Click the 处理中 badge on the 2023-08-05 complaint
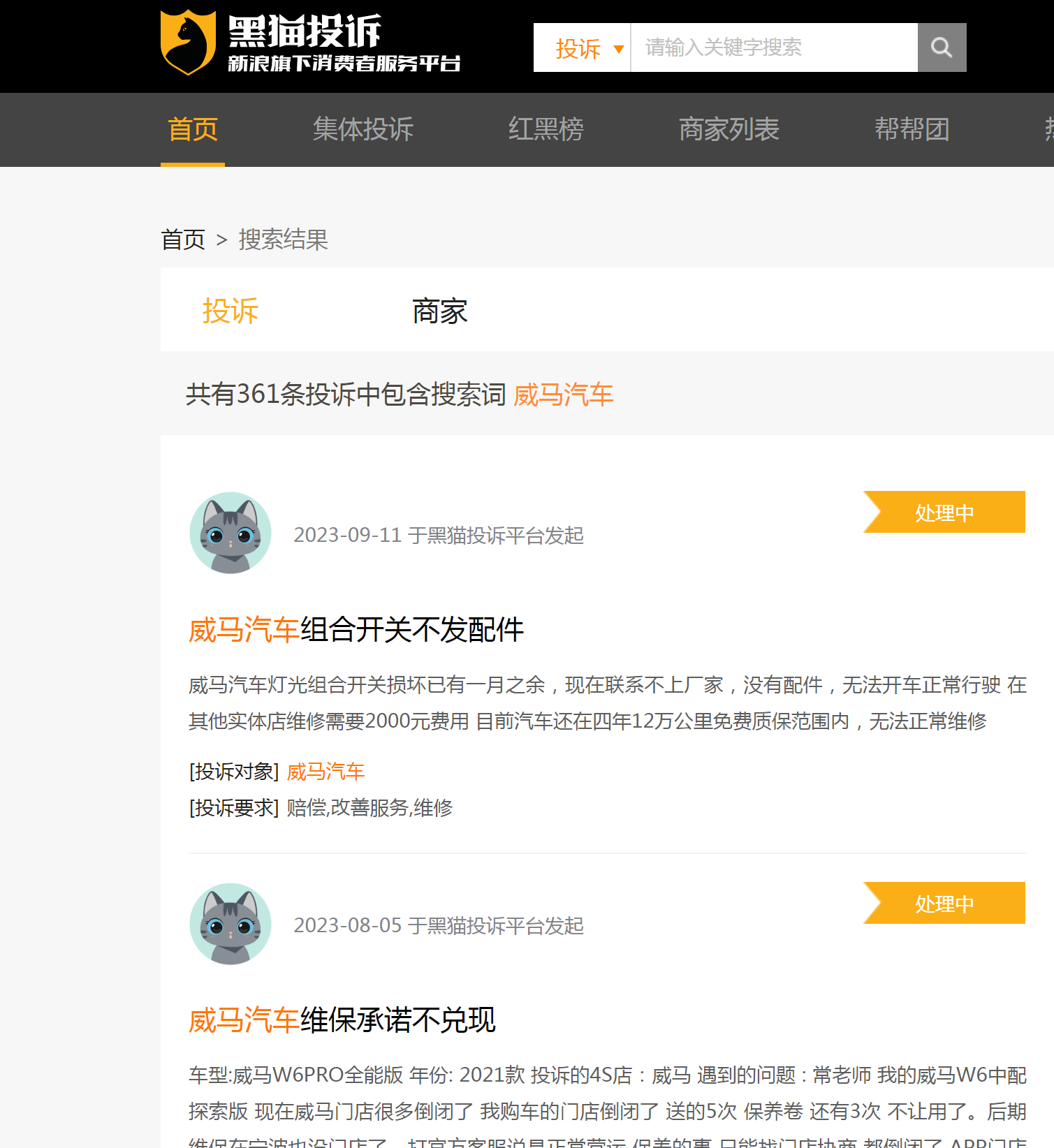 [944, 903]
